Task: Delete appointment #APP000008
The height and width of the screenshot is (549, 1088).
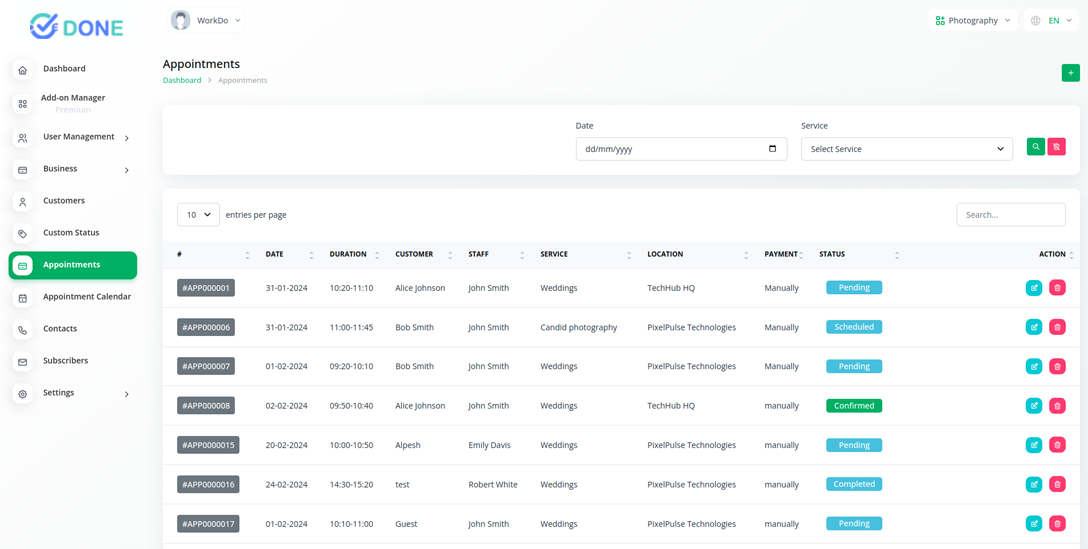Action: pos(1057,405)
